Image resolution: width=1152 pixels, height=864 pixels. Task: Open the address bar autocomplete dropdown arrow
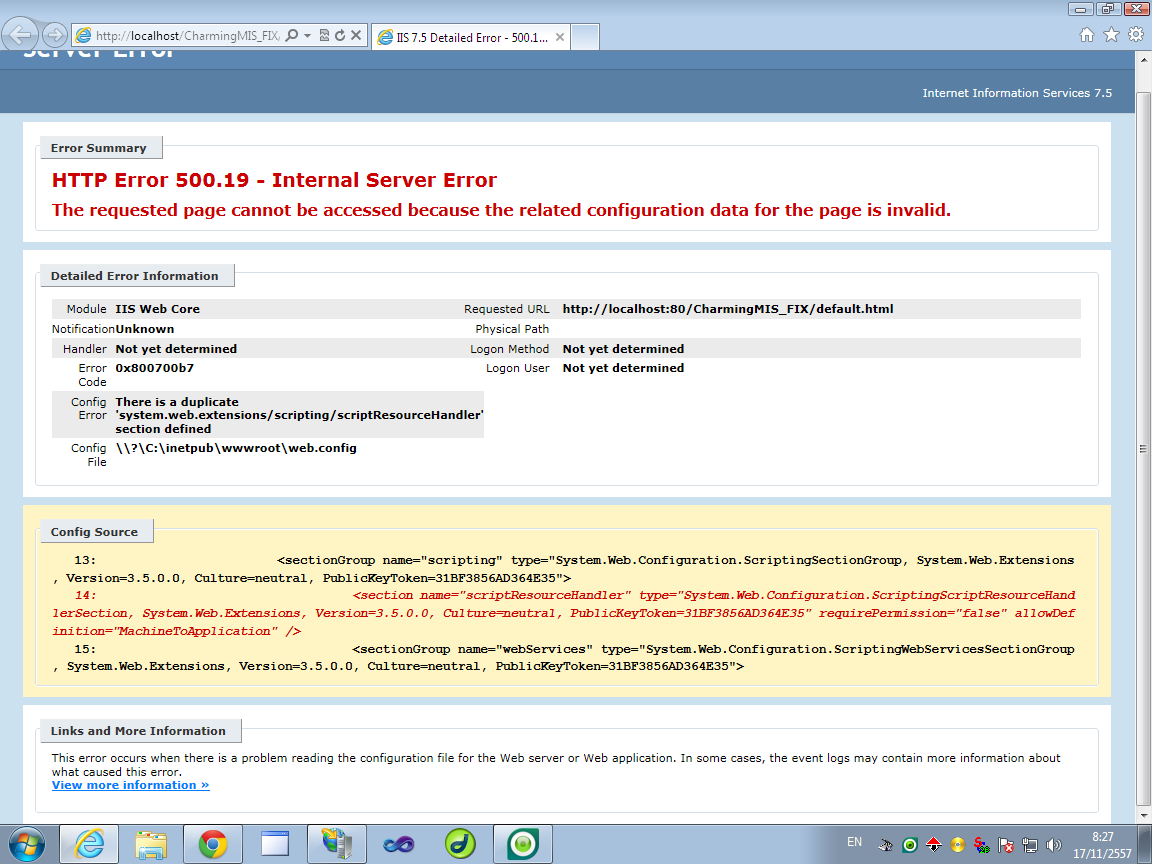306,36
